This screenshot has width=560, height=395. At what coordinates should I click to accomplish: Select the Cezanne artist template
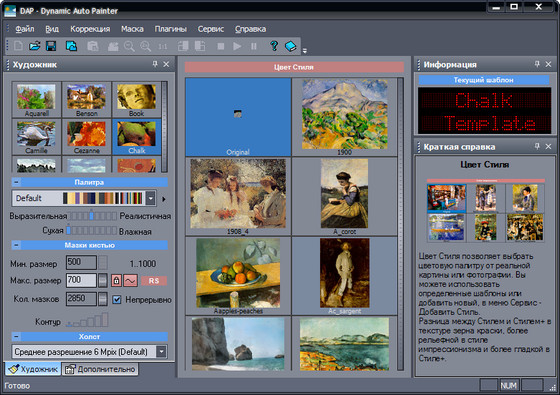point(86,137)
